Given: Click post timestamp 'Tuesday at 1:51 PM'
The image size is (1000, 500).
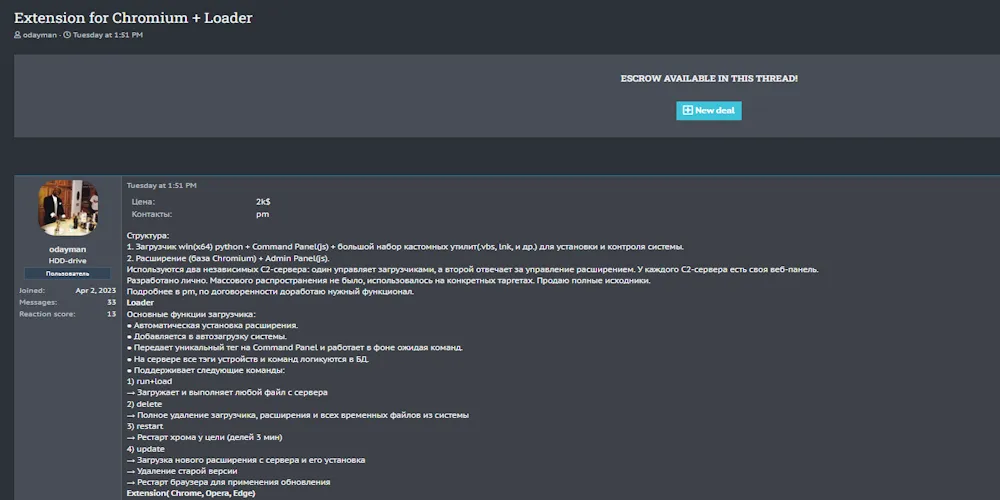Looking at the screenshot, I should [161, 186].
